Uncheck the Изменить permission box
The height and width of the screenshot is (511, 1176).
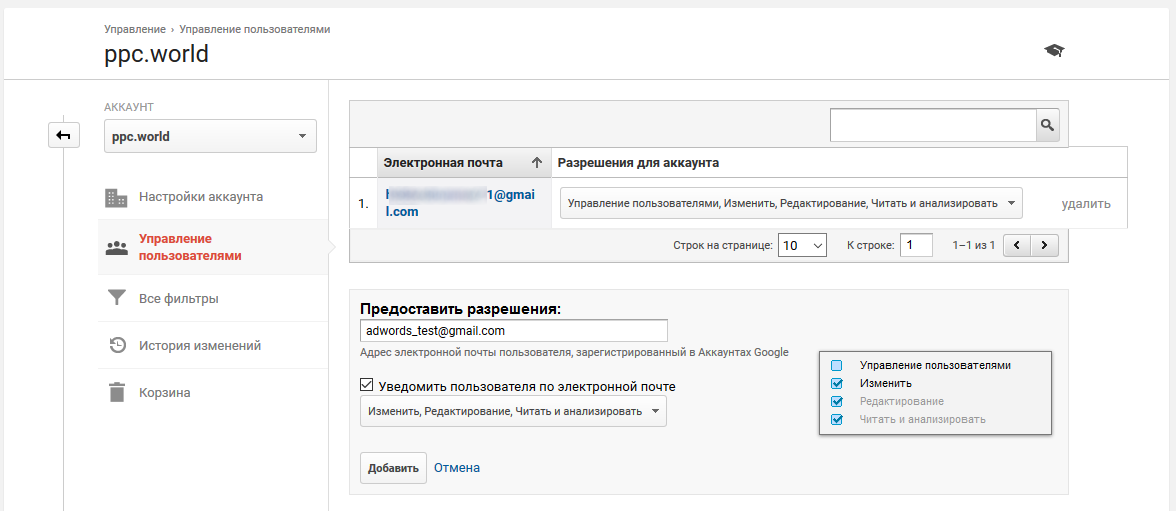[837, 383]
